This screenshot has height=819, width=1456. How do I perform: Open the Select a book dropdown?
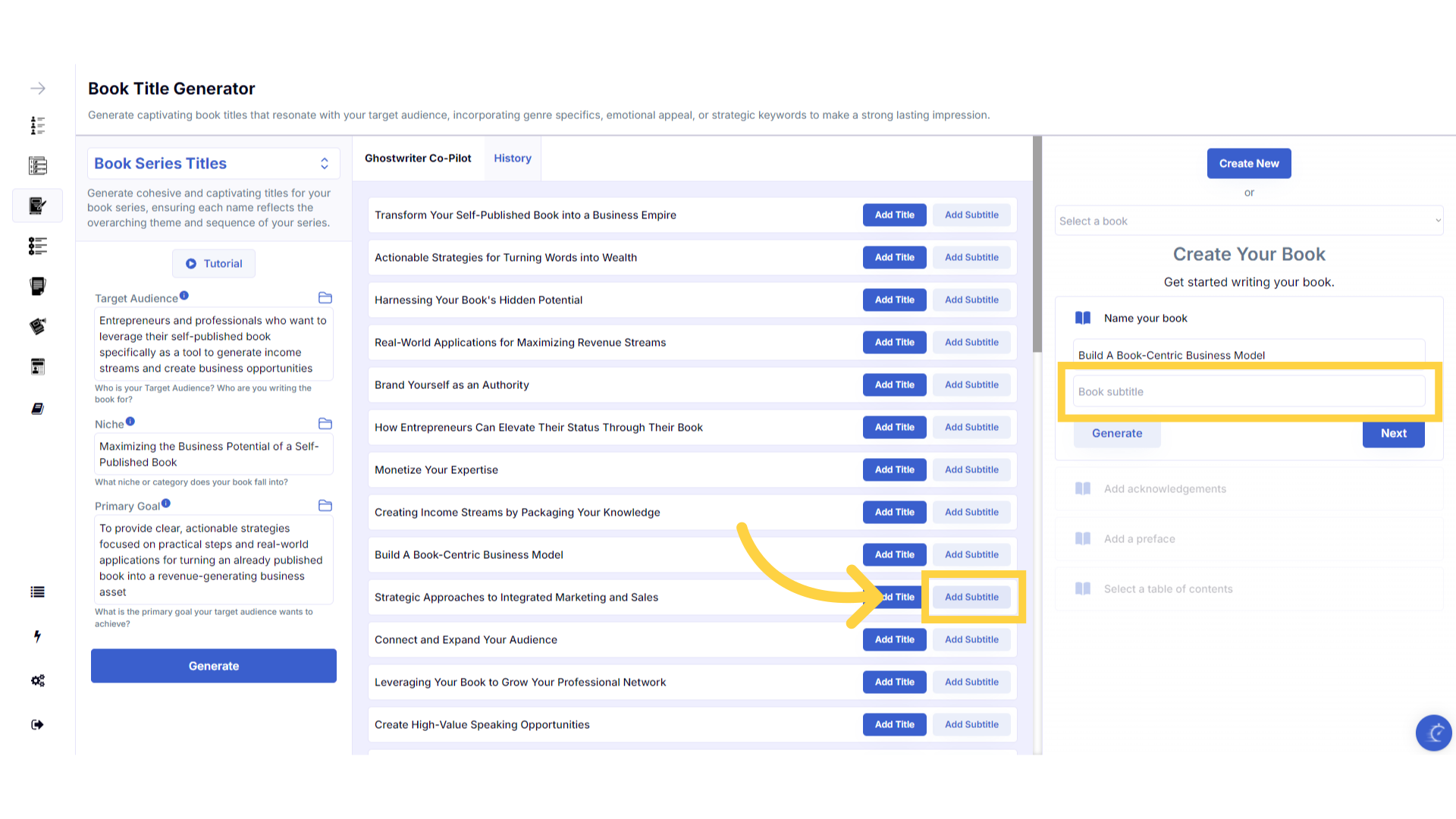1248,221
